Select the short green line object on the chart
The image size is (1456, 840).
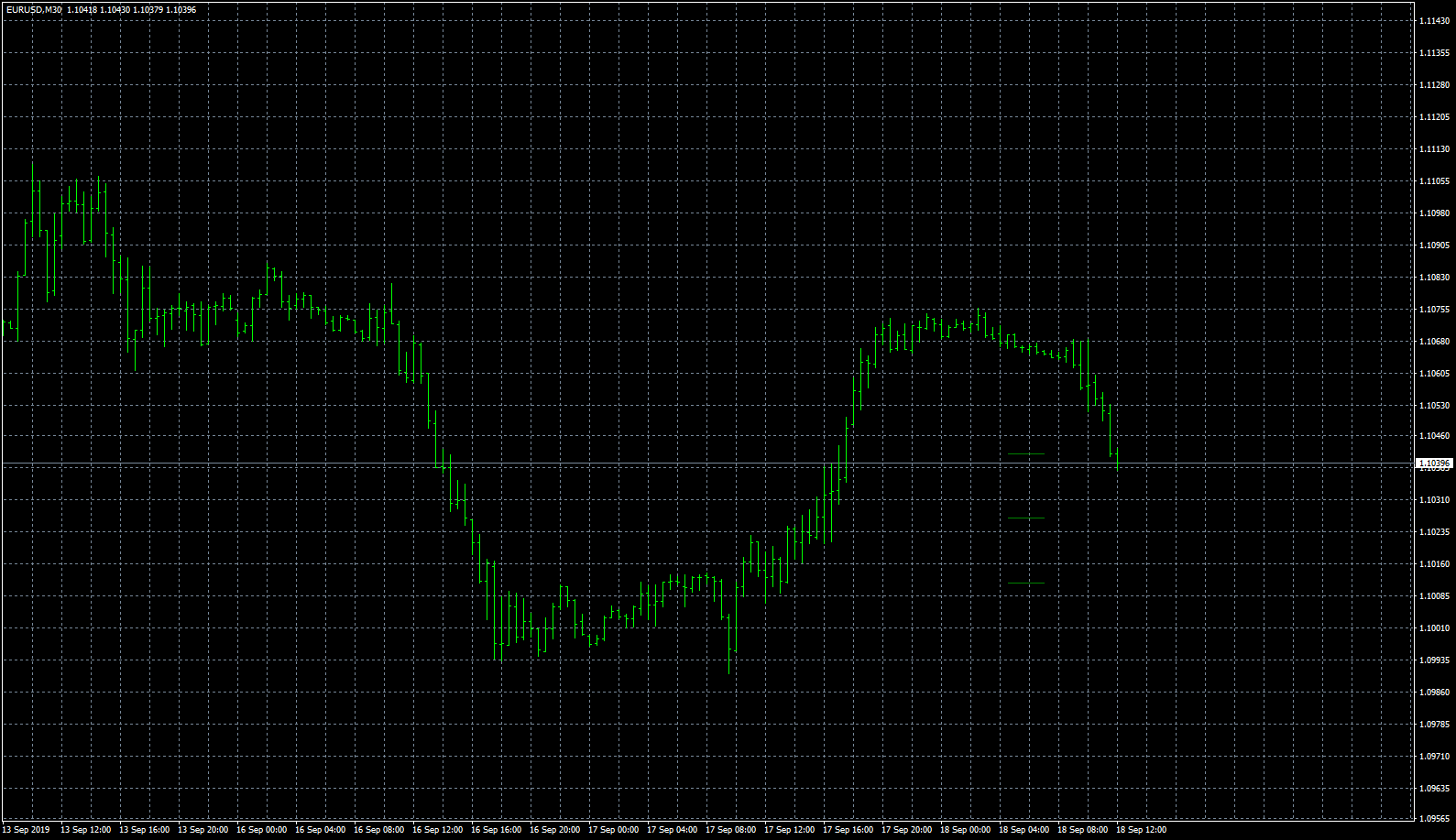tap(1025, 583)
